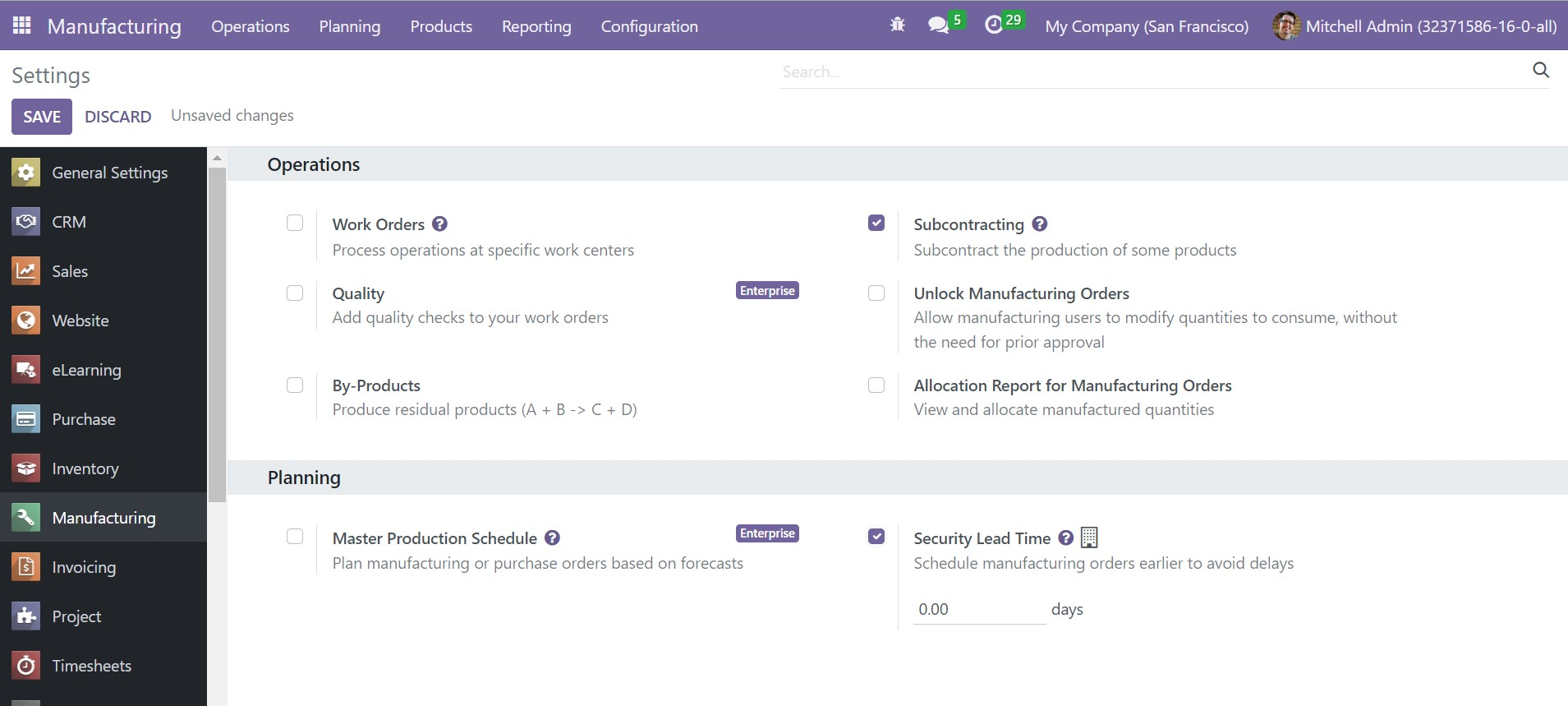
Task: Uncheck the Security Lead Time checkbox
Action: 876,536
